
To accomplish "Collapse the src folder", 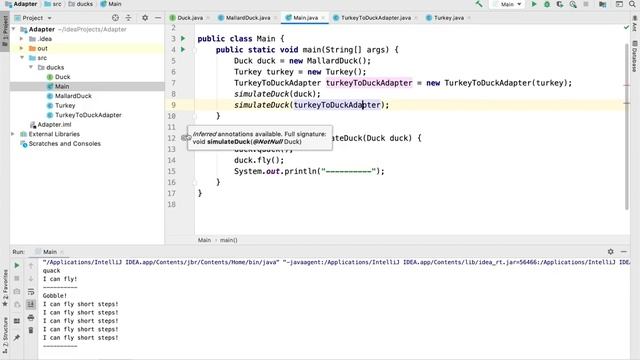I will coord(22,58).
